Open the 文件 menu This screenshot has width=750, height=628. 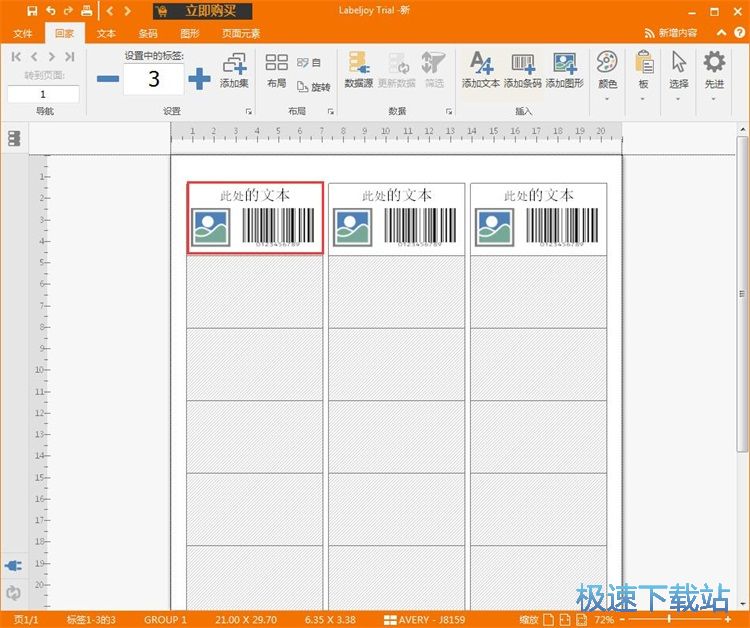tap(22, 33)
